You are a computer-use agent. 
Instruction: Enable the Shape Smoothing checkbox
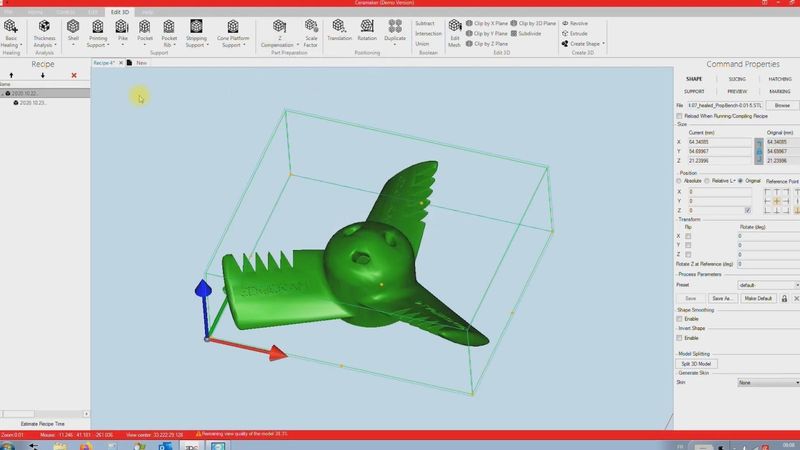(x=680, y=319)
